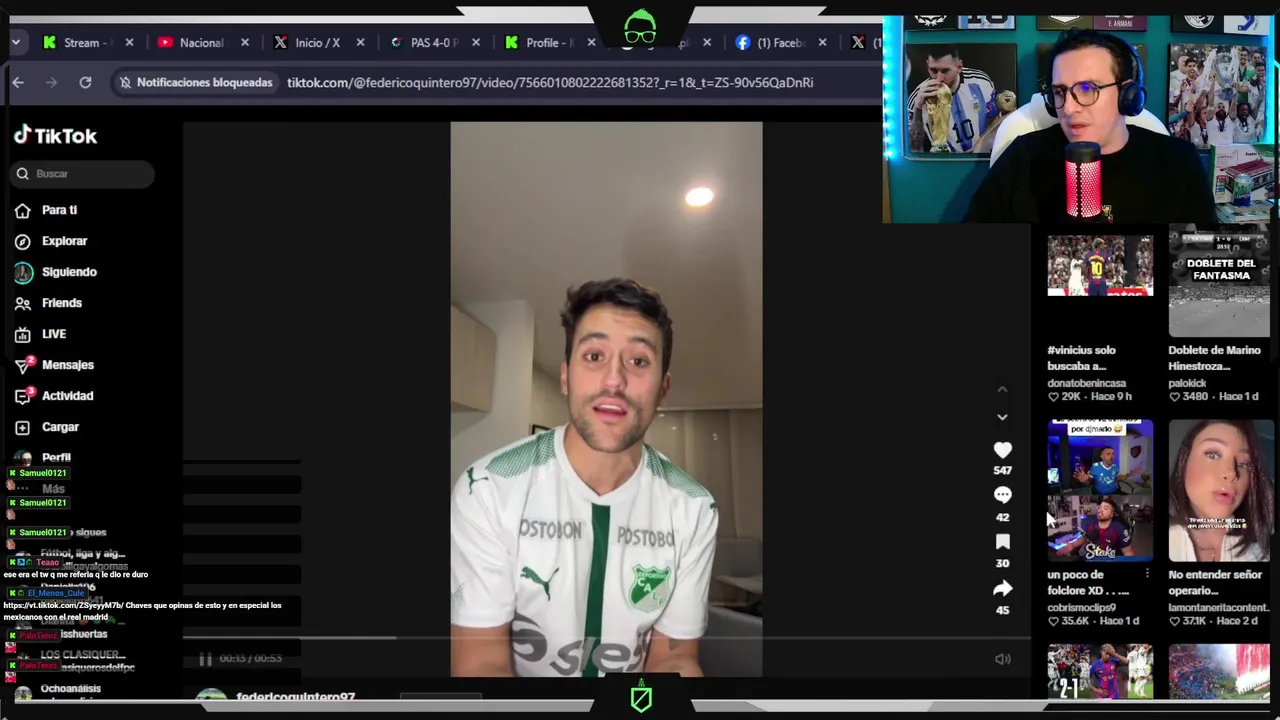Save video using the bookmark icon
Viewport: 1280px width, 720px height.
tap(1002, 542)
